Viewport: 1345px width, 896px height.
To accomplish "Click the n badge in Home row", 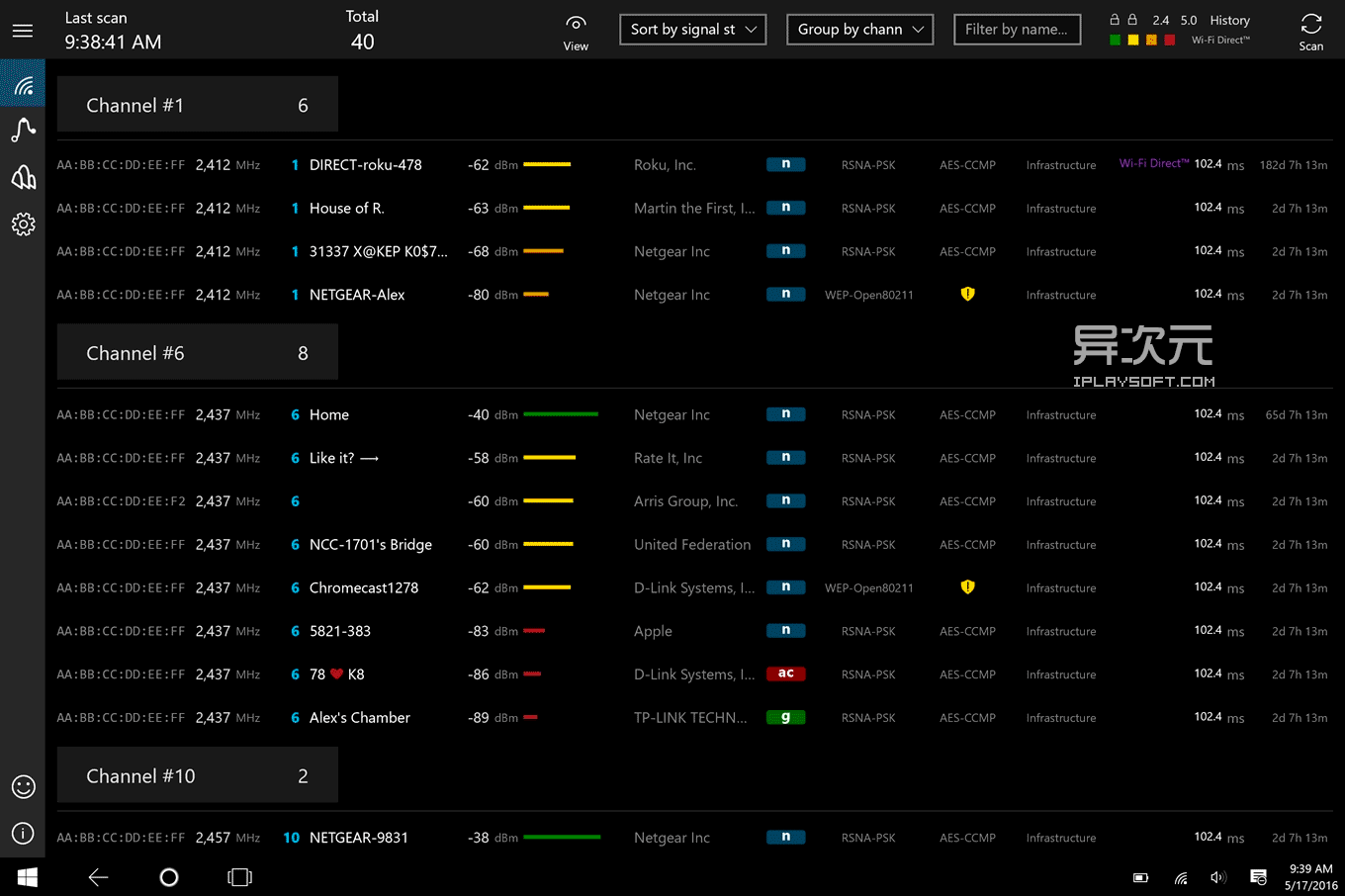I will tap(786, 414).
